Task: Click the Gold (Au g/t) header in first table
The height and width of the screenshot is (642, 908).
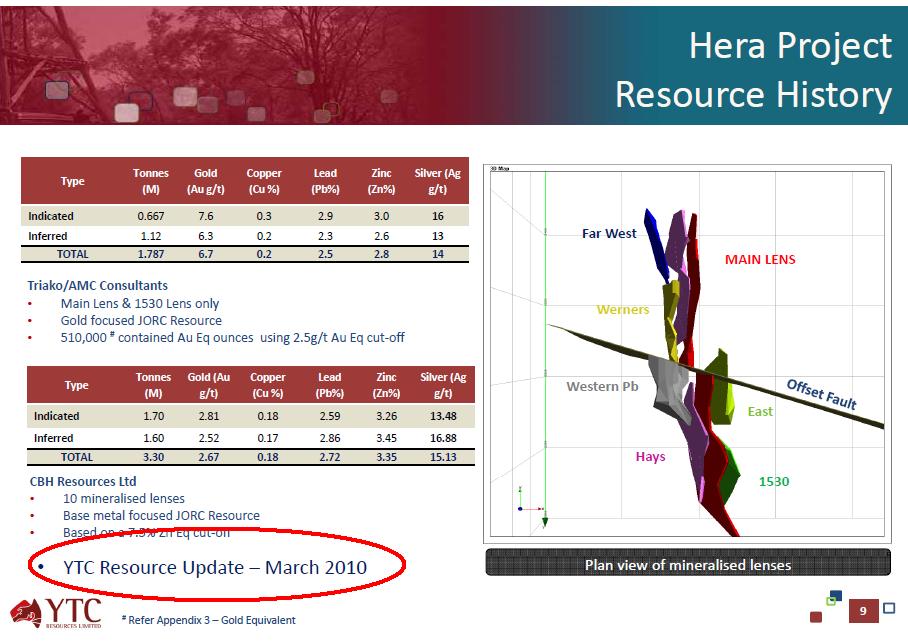Action: click(x=206, y=181)
